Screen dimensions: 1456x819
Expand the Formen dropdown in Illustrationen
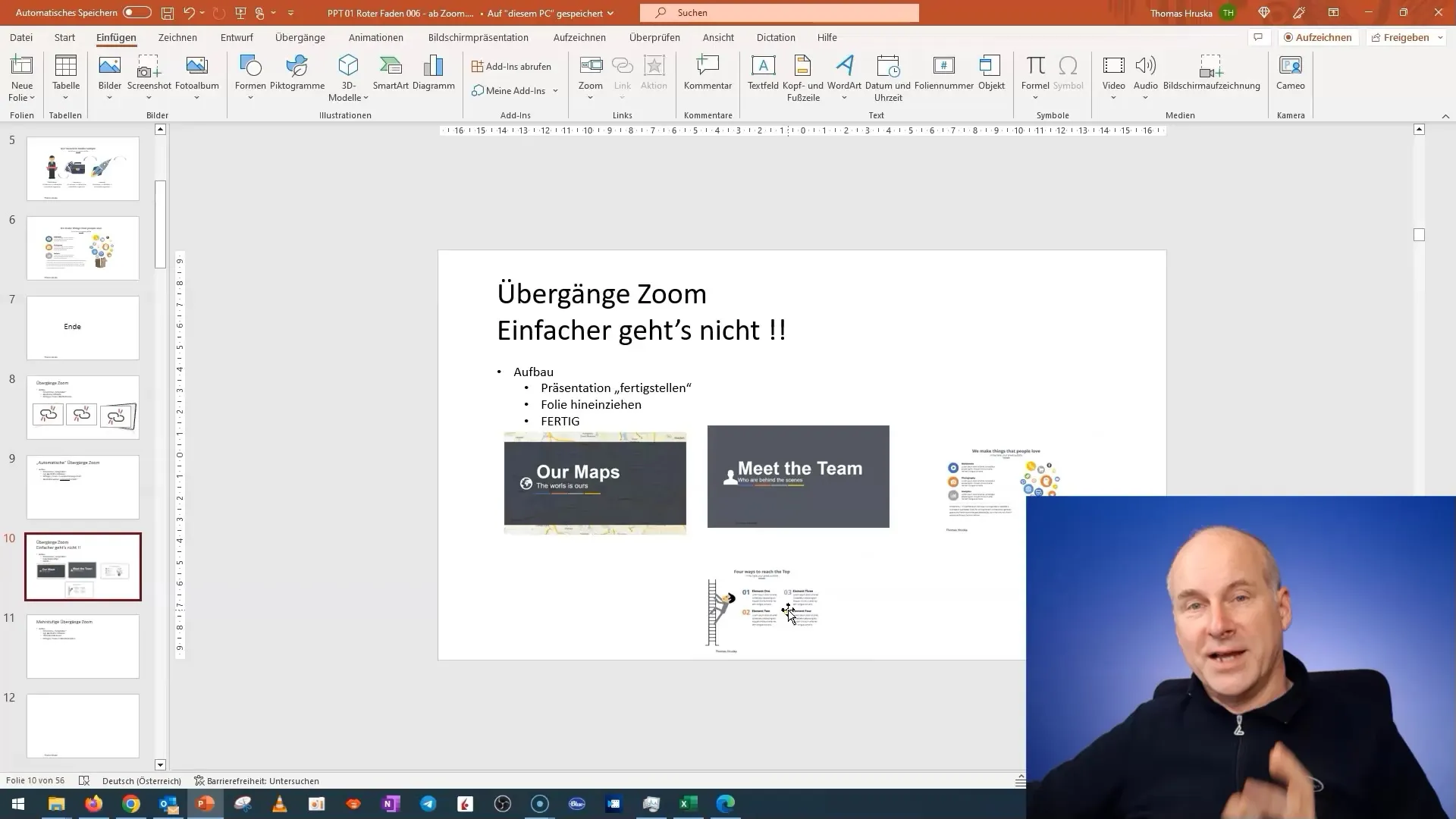[249, 97]
